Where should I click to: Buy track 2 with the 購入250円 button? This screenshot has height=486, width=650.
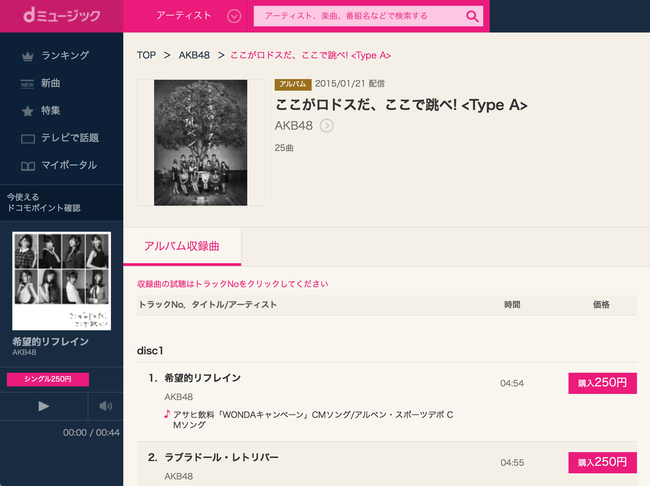click(602, 462)
